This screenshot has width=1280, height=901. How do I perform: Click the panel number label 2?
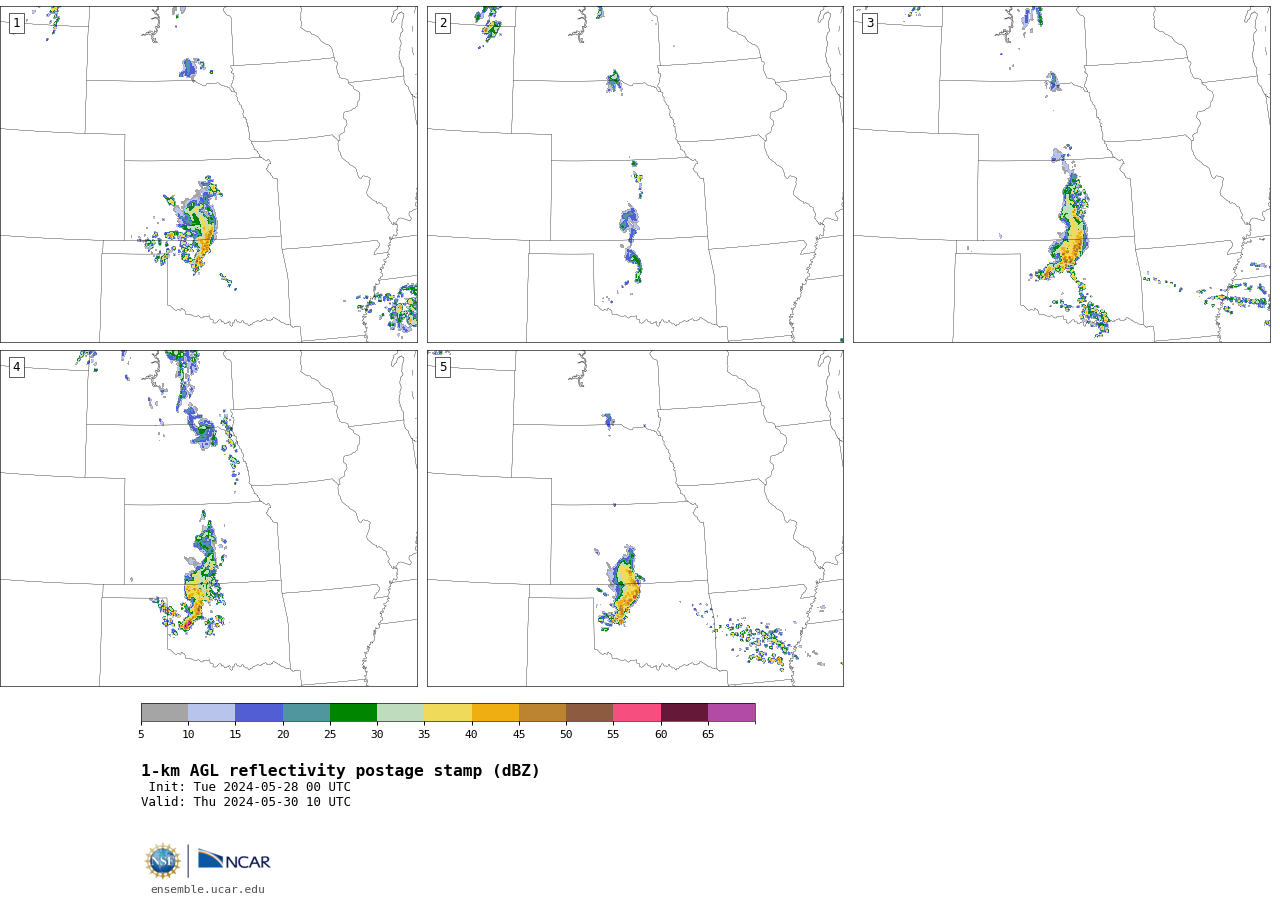coord(443,23)
